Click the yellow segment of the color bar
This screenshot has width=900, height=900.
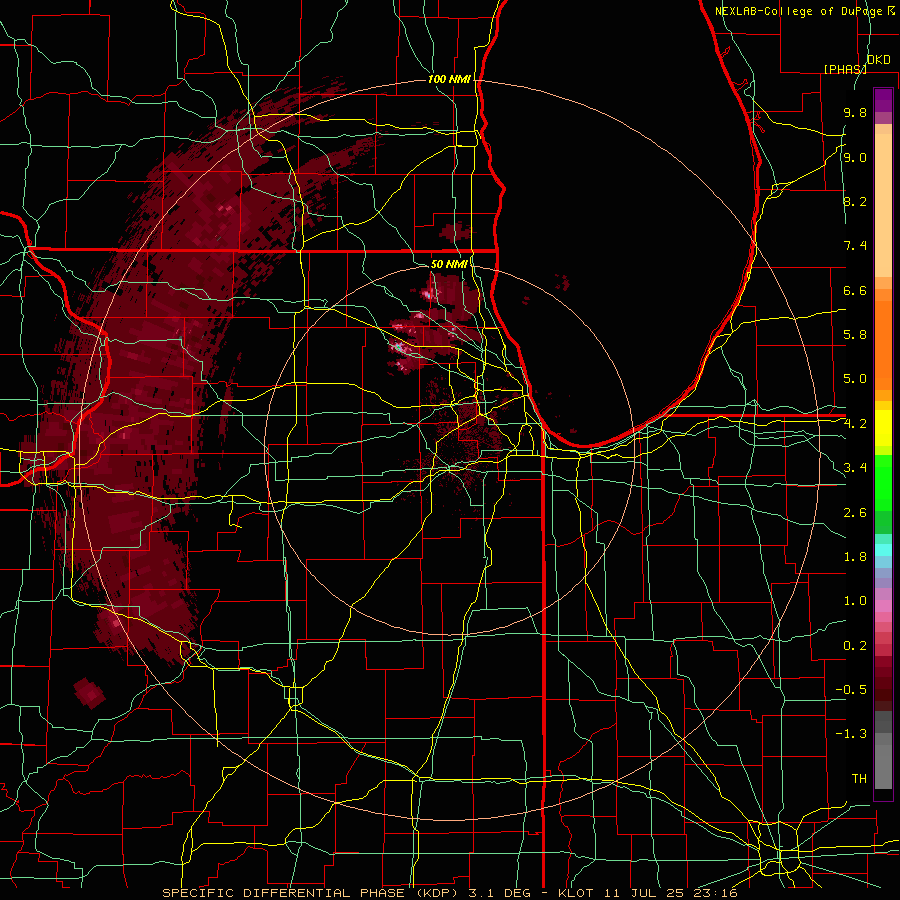click(x=883, y=428)
